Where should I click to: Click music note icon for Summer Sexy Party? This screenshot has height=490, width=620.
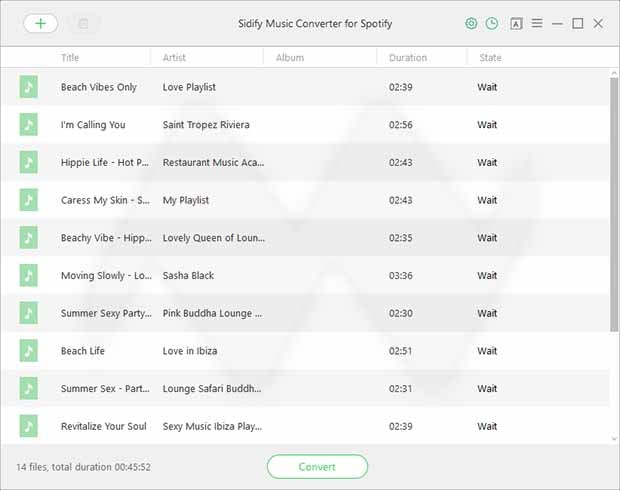(28, 313)
